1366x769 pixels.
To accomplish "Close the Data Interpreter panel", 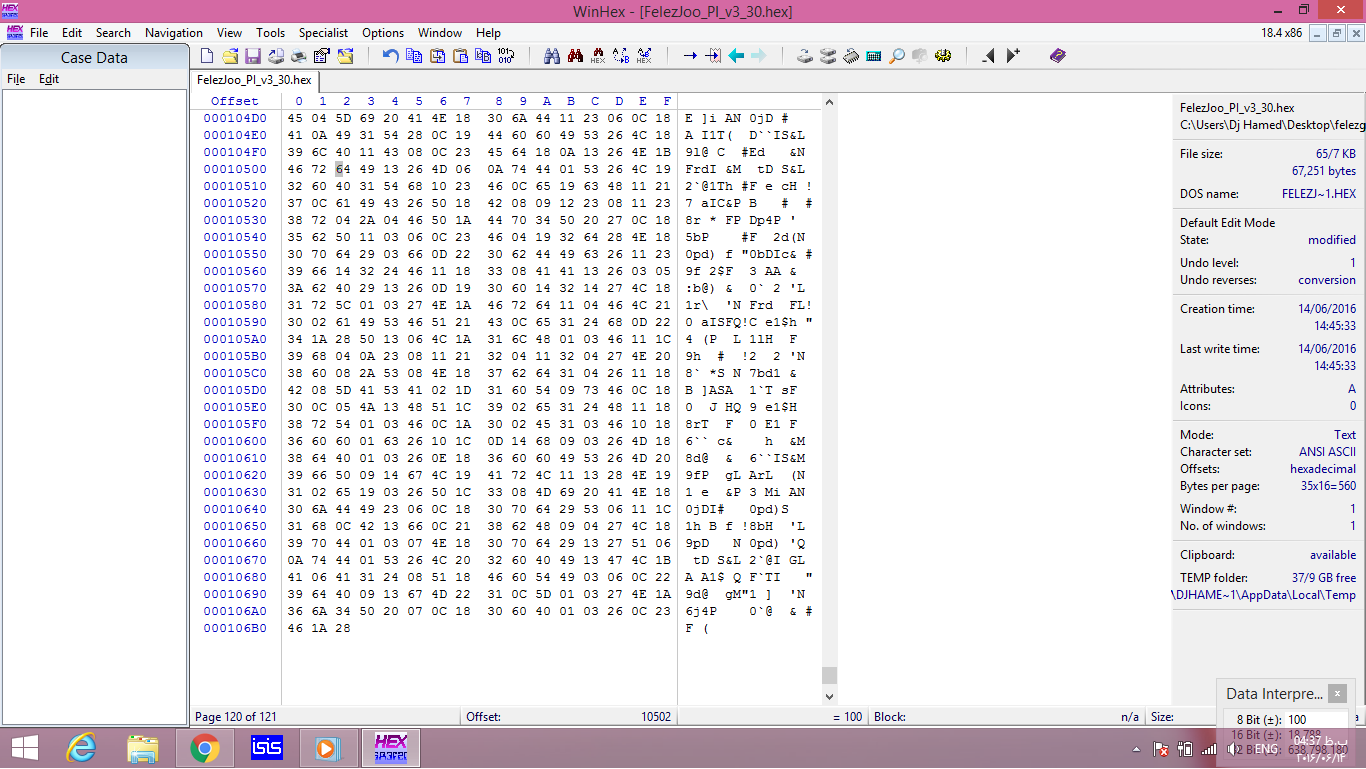I will tap(1337, 693).
